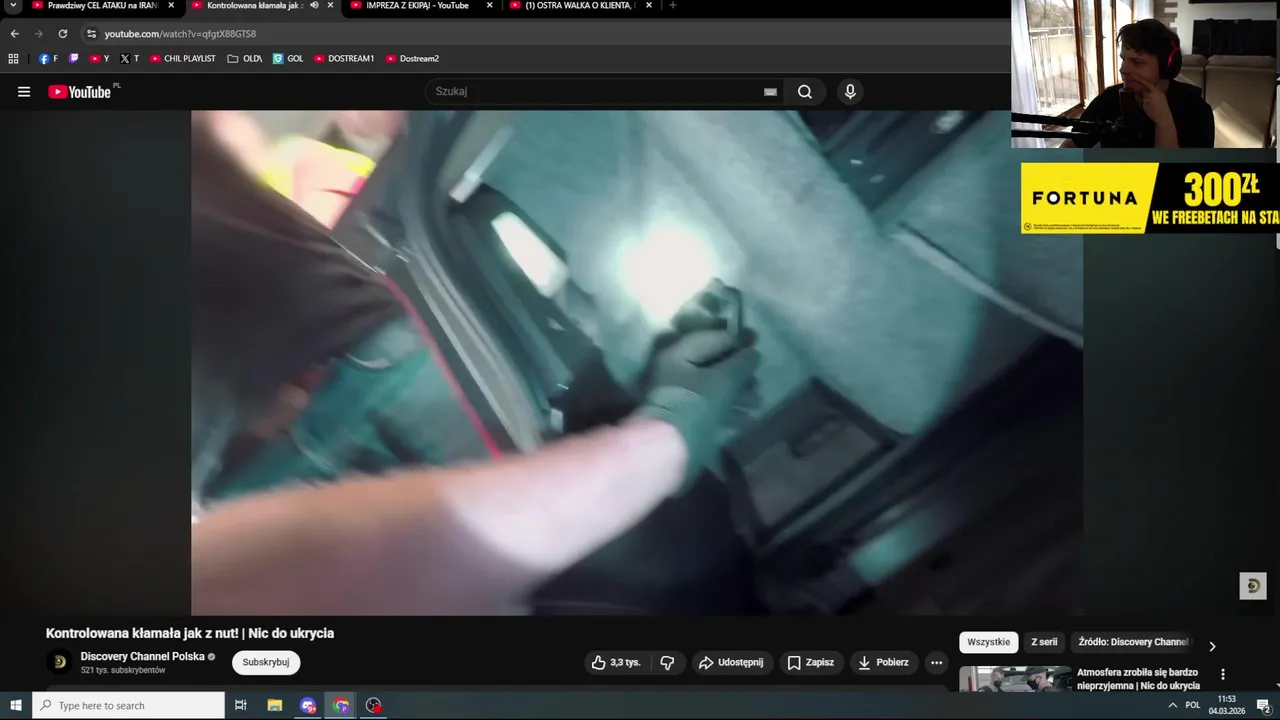Open the YouTube 'Y' bookmark
This screenshot has width=1280, height=720.
click(x=99, y=58)
